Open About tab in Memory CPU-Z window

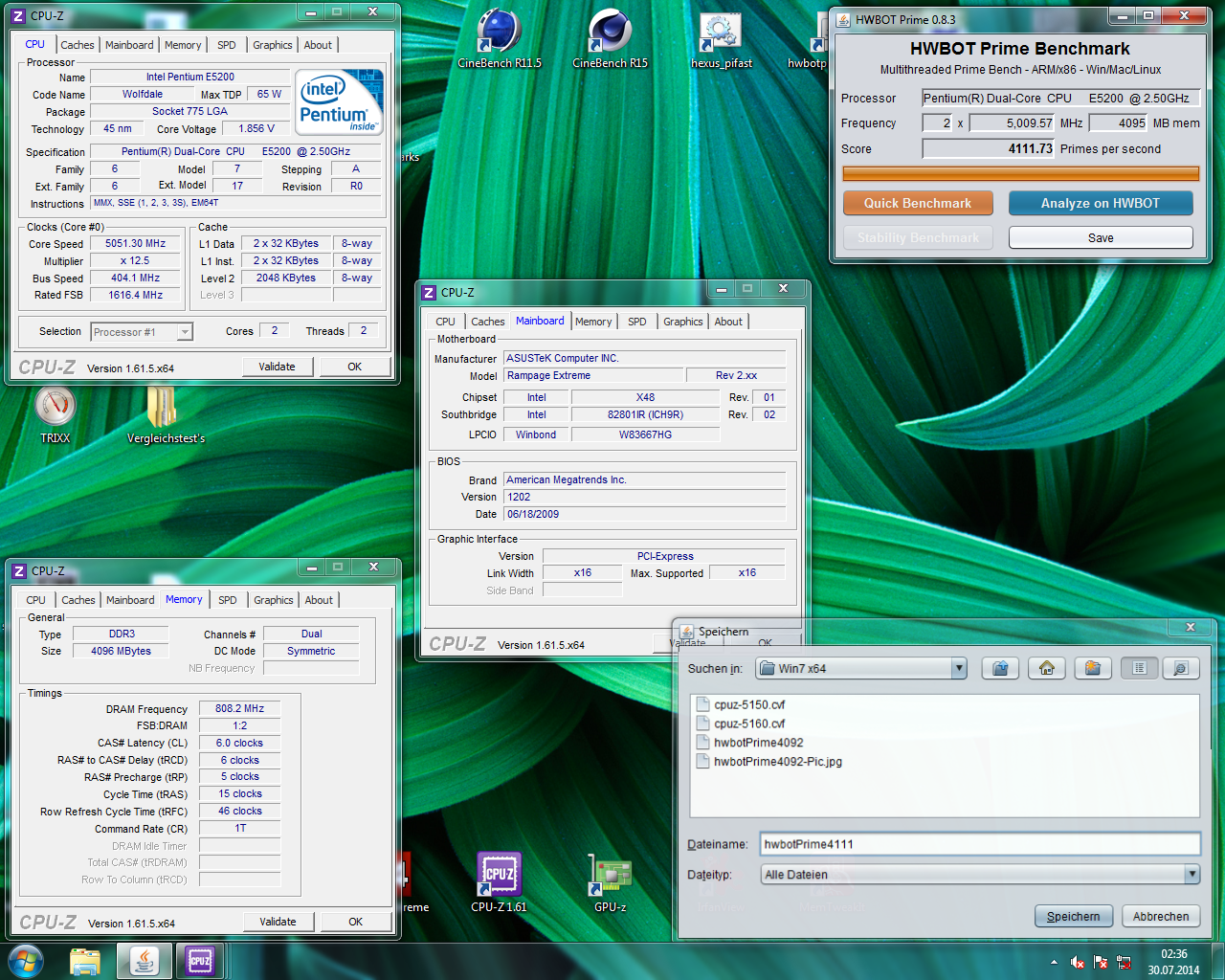coord(319,600)
